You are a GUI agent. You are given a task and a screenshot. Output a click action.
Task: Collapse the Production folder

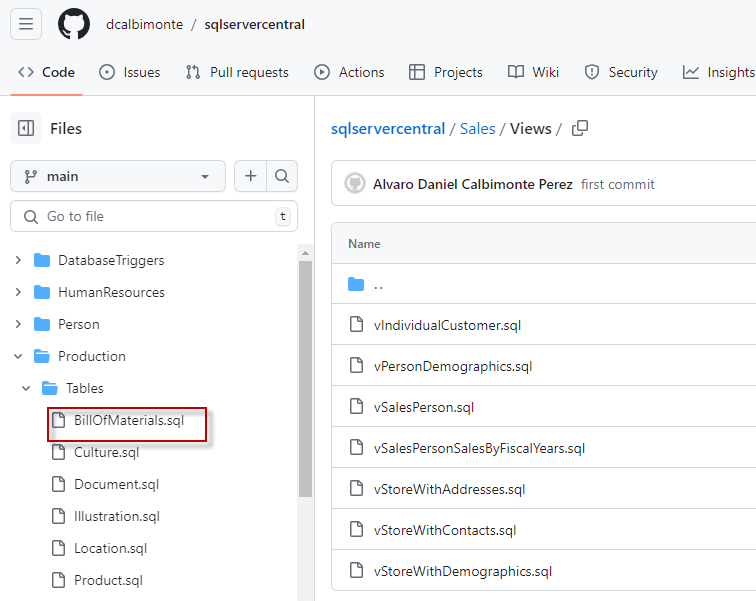pyautogui.click(x=18, y=356)
